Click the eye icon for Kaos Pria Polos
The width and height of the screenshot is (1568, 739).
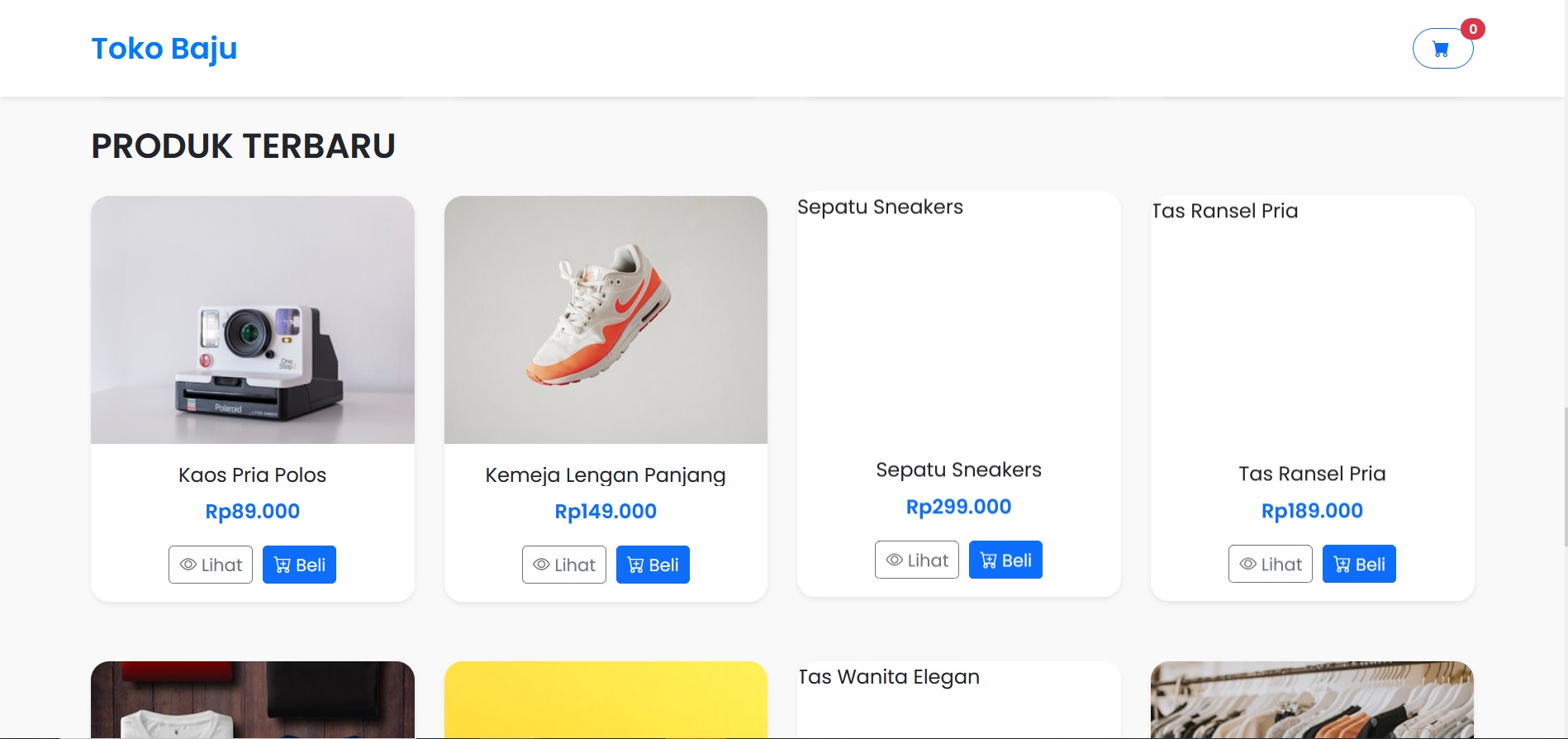(188, 565)
